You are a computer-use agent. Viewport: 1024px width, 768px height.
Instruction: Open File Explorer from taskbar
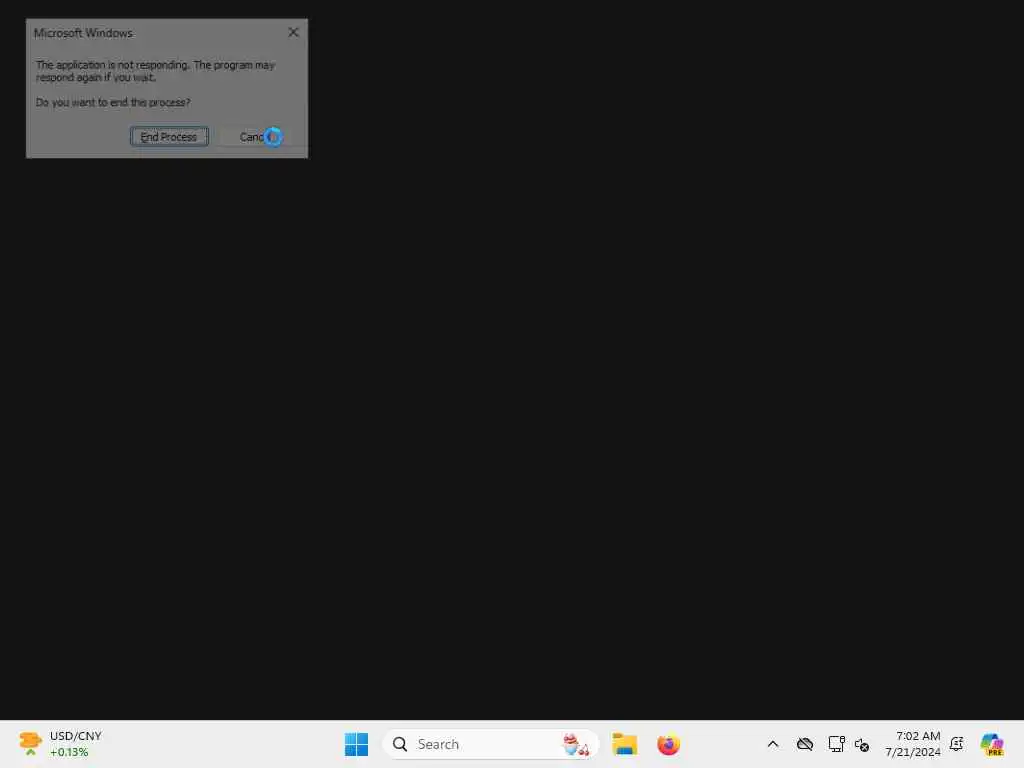[624, 744]
